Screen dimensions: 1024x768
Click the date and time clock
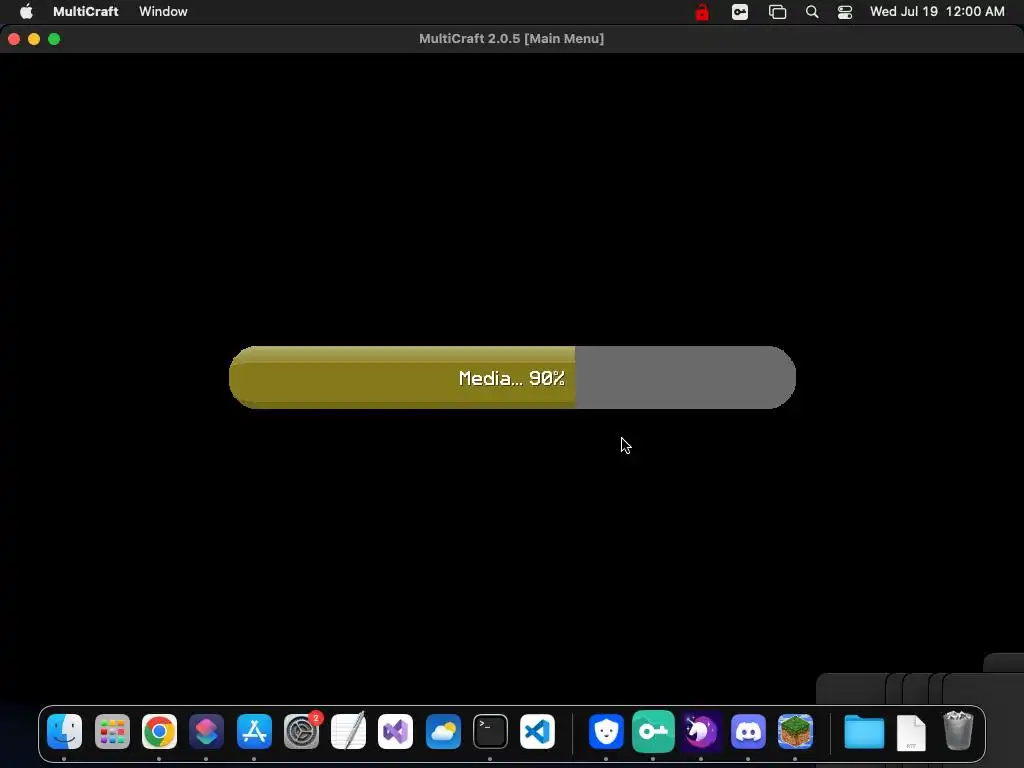pos(937,12)
